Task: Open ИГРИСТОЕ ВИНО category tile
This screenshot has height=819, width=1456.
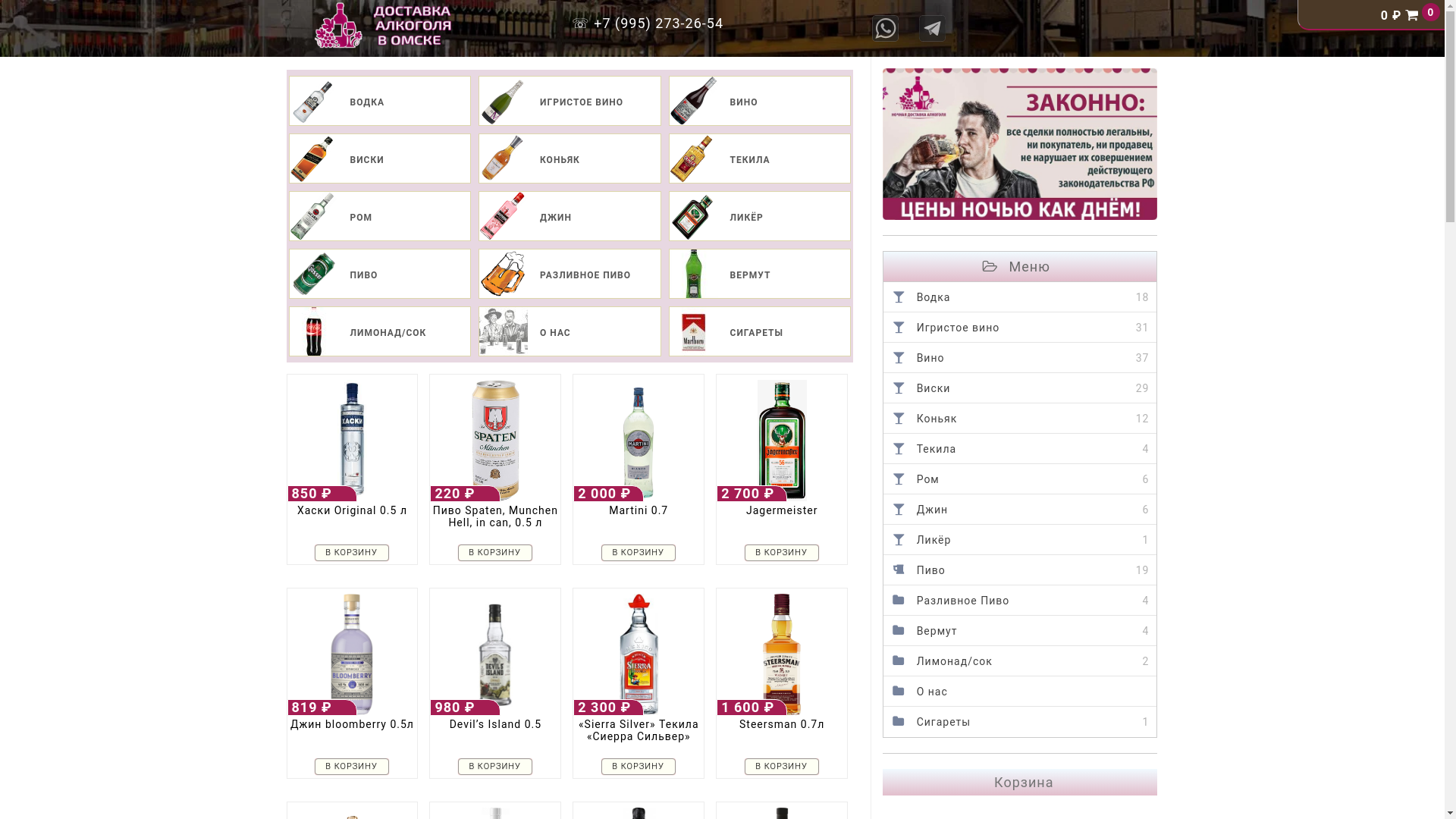Action: click(570, 101)
